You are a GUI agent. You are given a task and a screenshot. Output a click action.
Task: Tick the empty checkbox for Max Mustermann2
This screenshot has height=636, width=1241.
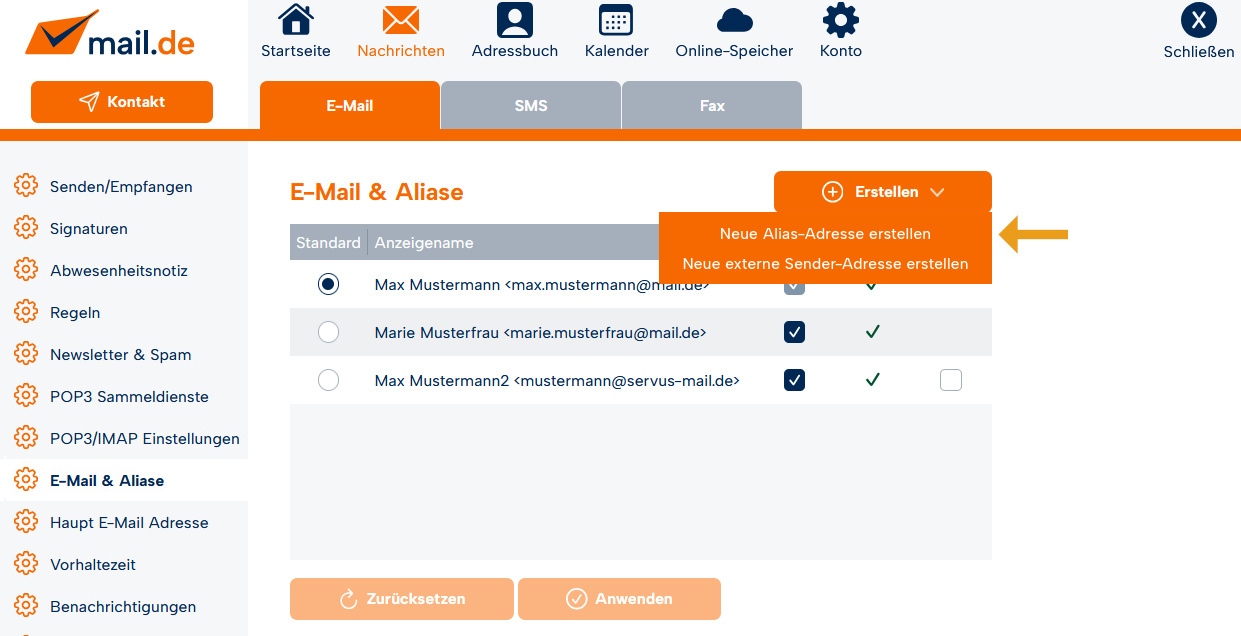pyautogui.click(x=950, y=380)
